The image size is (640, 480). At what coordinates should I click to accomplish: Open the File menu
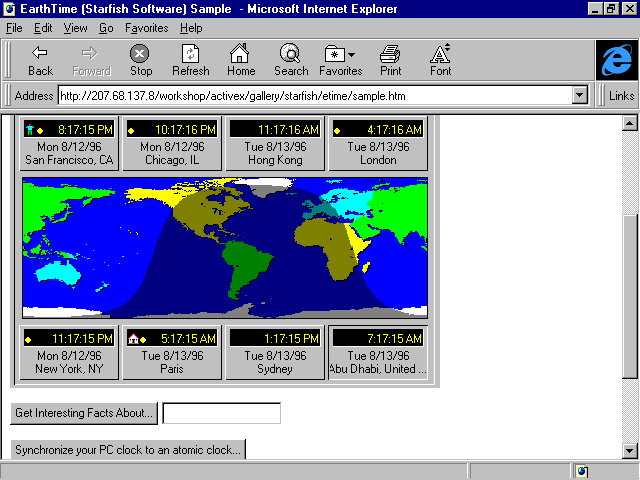click(14, 28)
